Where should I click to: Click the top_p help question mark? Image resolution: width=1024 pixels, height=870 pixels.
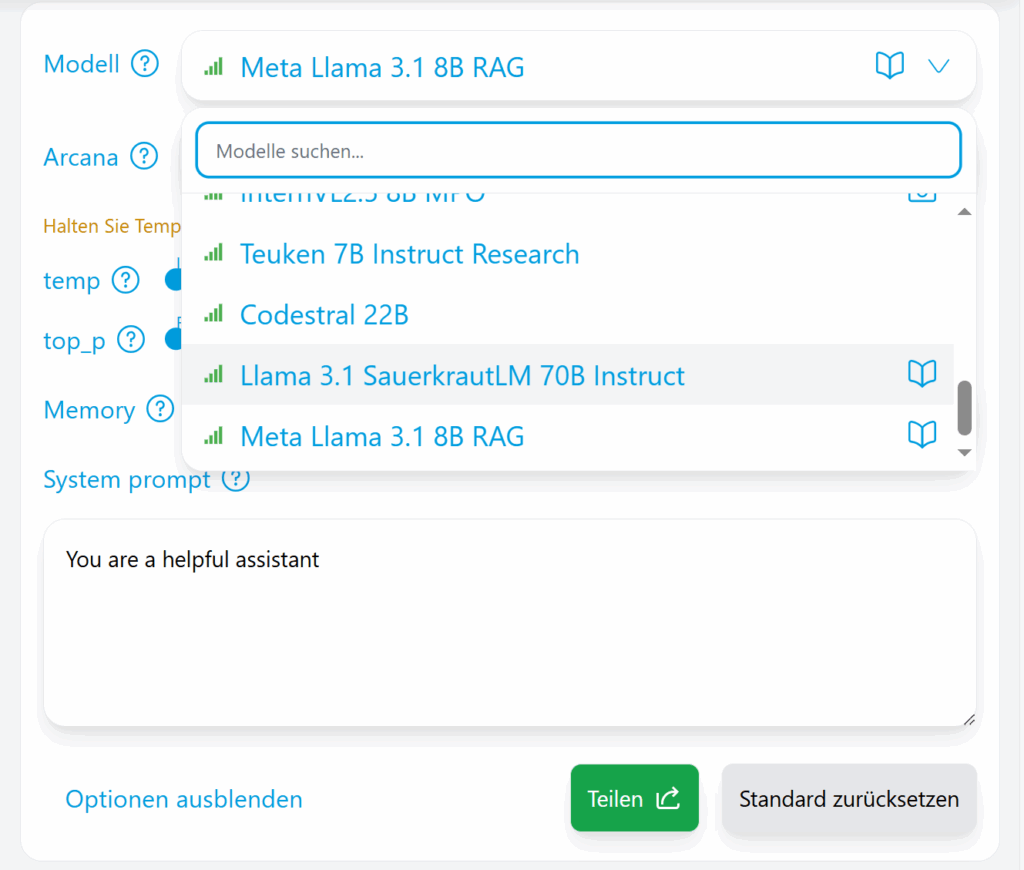click(x=131, y=340)
